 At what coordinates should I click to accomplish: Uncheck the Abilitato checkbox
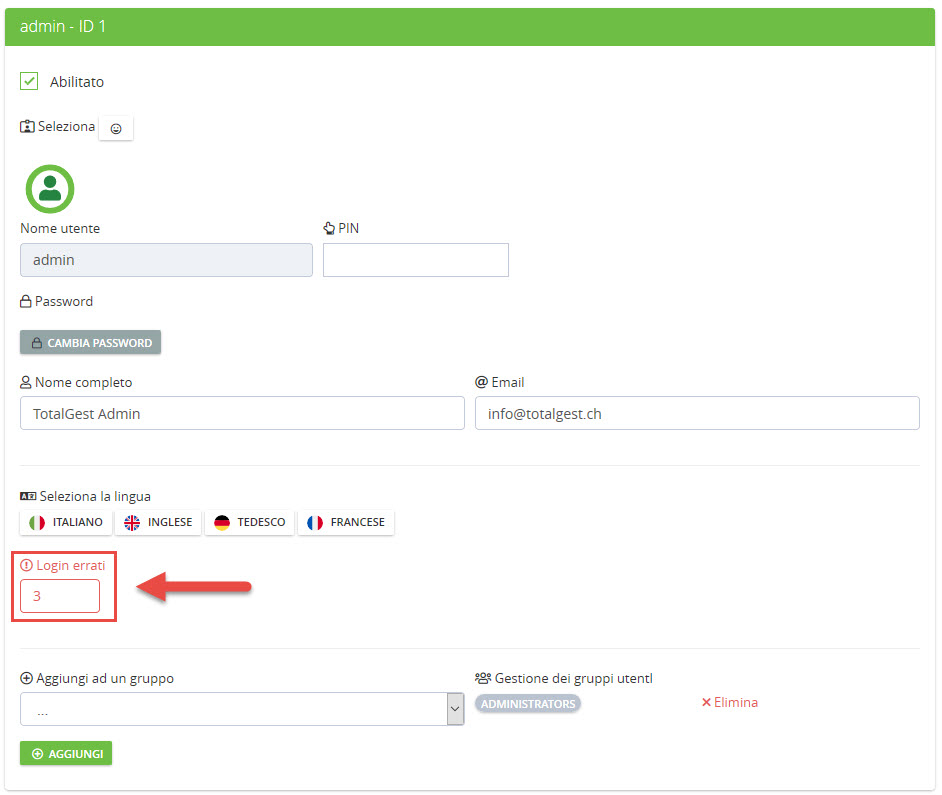(29, 81)
